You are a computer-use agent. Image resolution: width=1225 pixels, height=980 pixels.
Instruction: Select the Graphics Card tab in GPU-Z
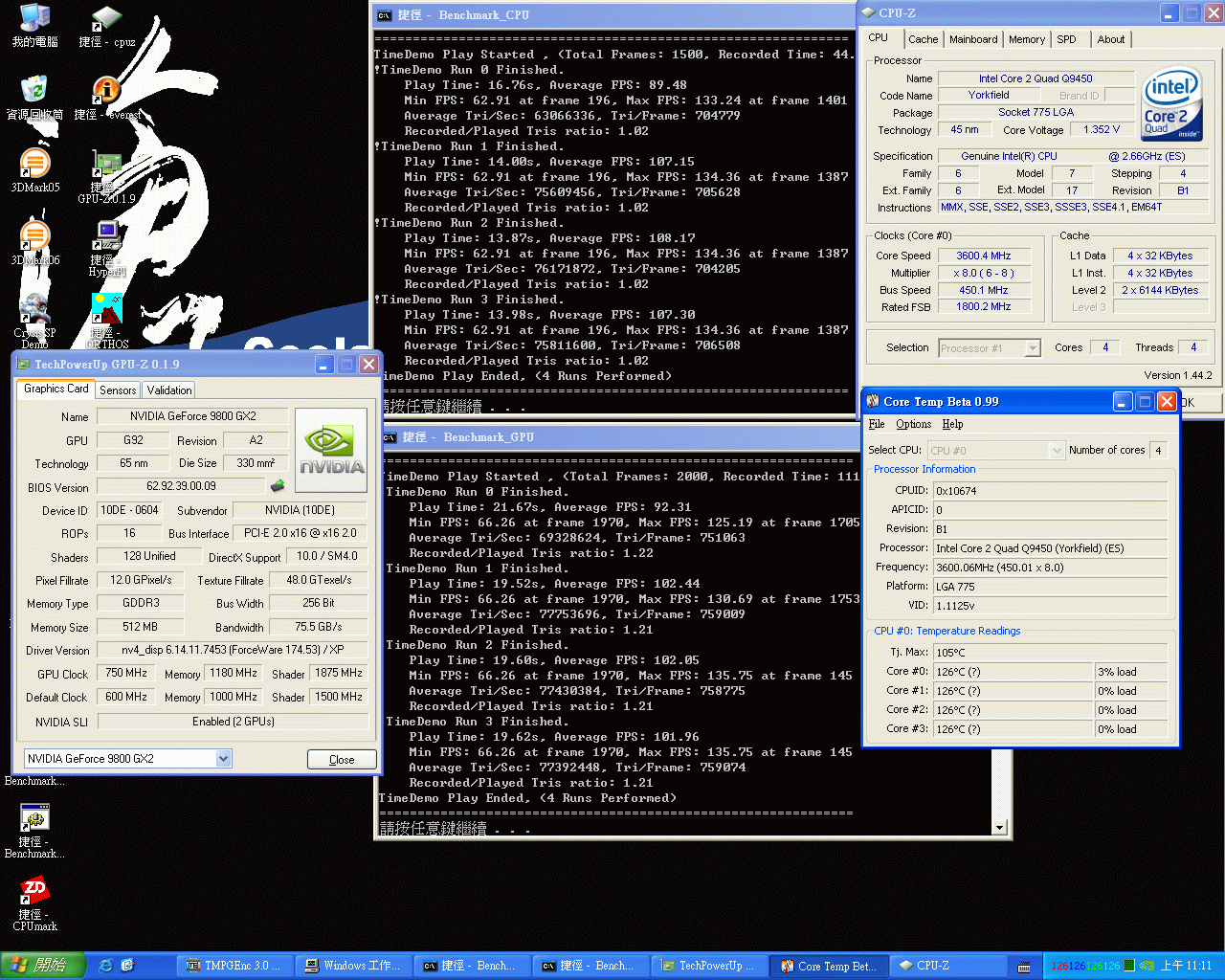(56, 389)
